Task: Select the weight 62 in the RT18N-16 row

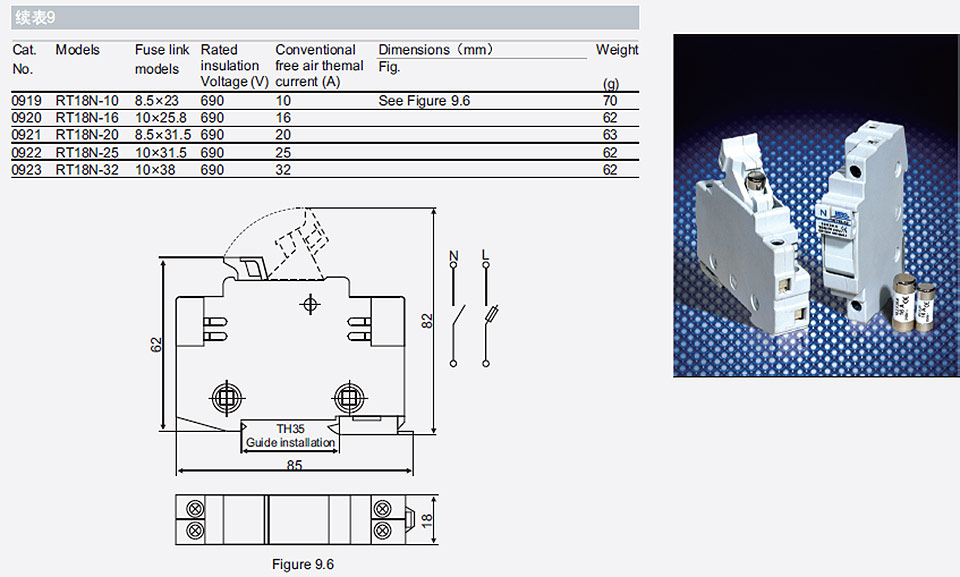Action: tap(610, 118)
